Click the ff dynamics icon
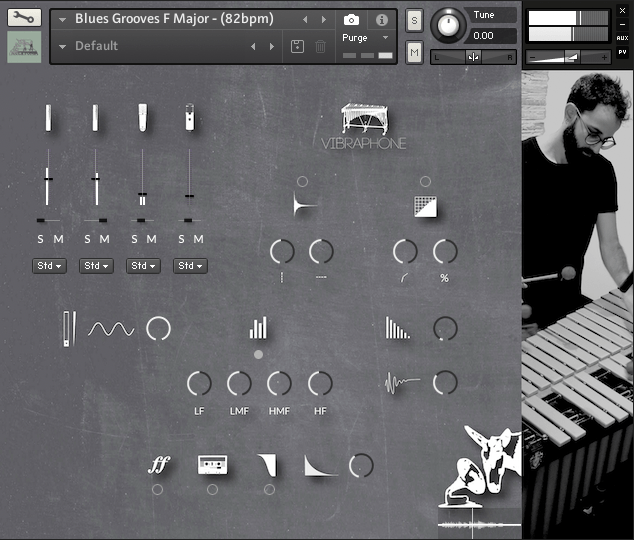Viewport: 634px width, 540px height. [158, 465]
